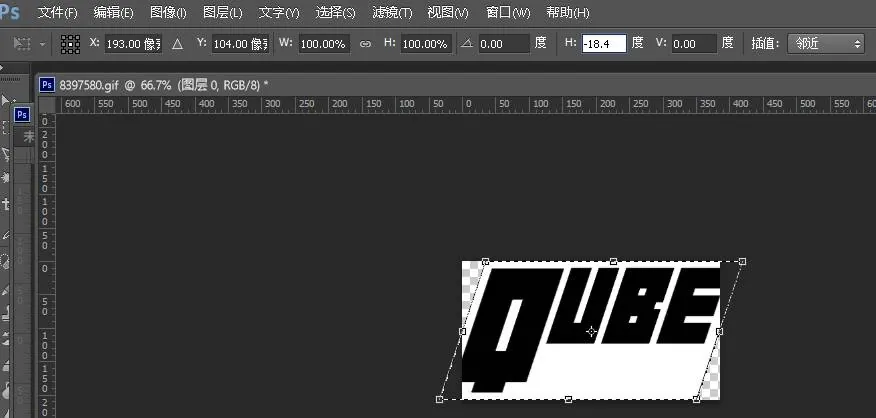Open the 插值 interpolation dropdown
Screen dimensions: 876x418
pos(826,44)
